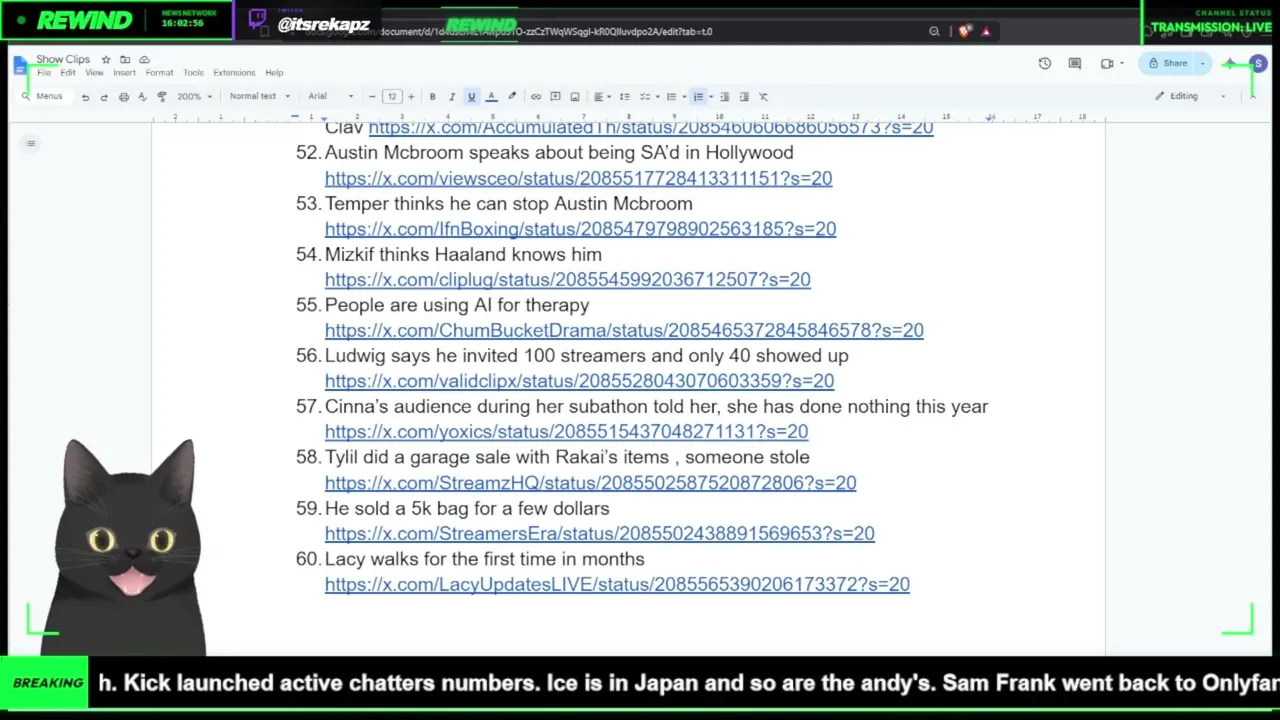The width and height of the screenshot is (1280, 720).
Task: Clear formatting from the selection
Action: pyautogui.click(x=764, y=97)
